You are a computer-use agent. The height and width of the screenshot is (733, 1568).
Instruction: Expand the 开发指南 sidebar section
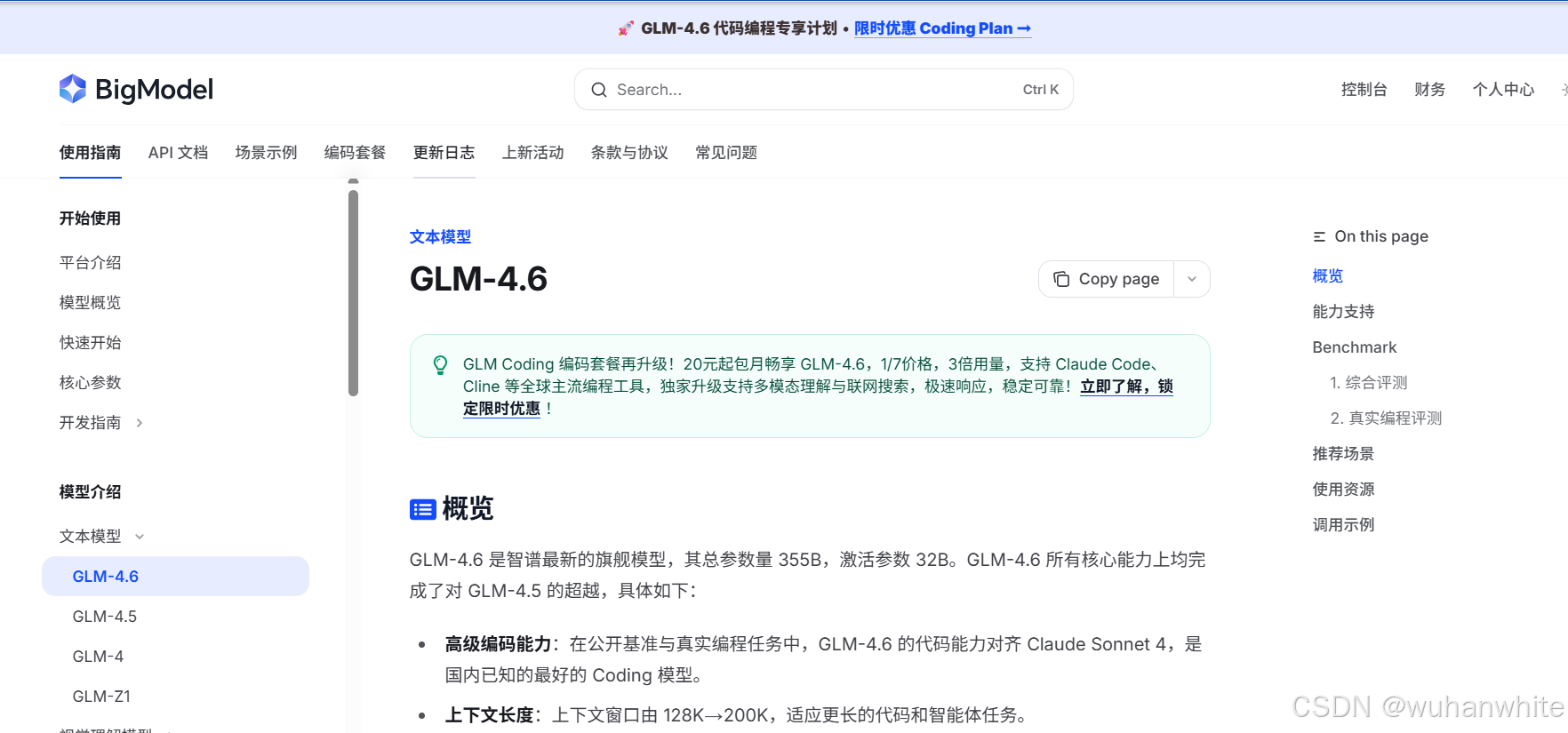click(x=140, y=423)
